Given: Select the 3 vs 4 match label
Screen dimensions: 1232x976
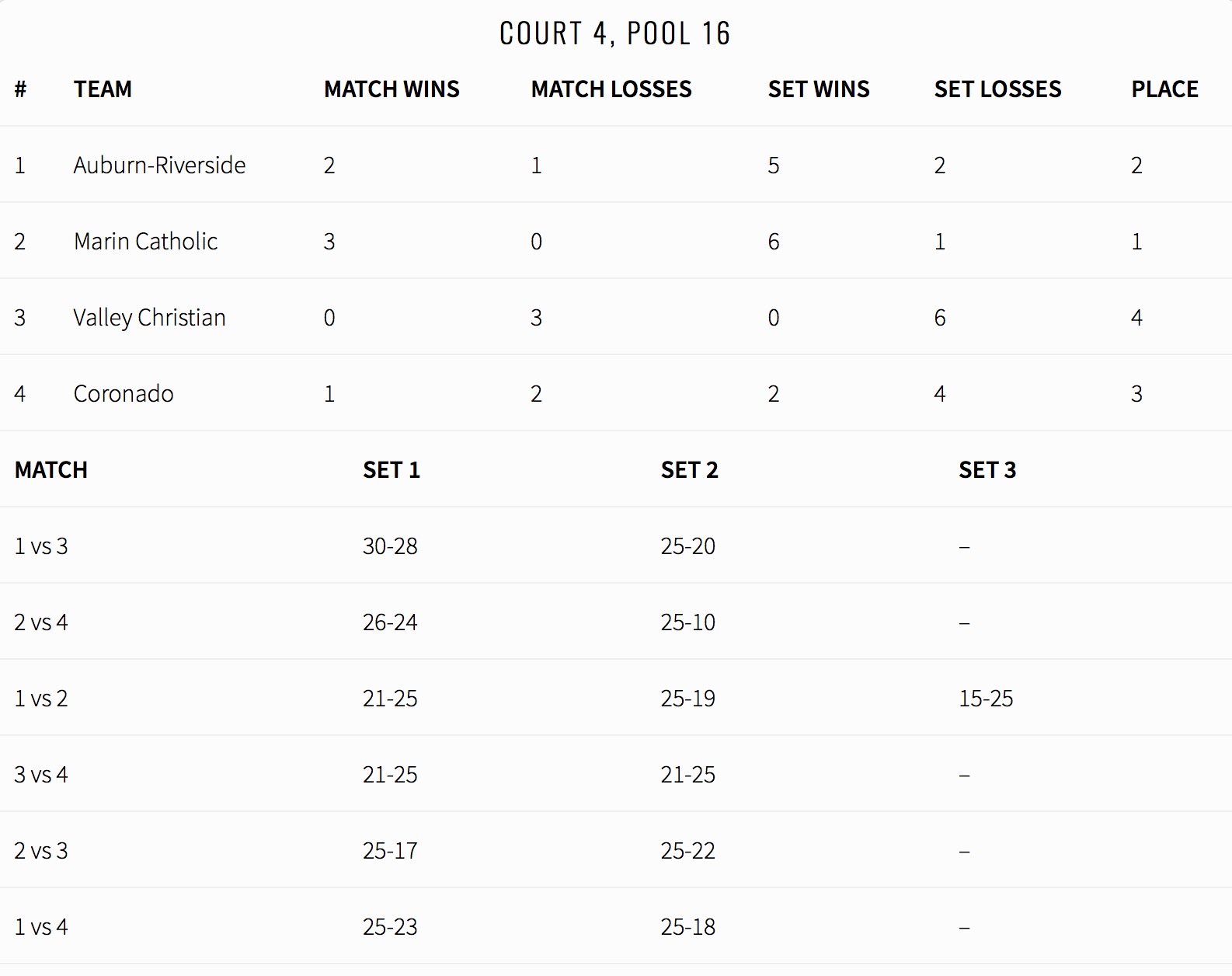Looking at the screenshot, I should click(x=41, y=774).
